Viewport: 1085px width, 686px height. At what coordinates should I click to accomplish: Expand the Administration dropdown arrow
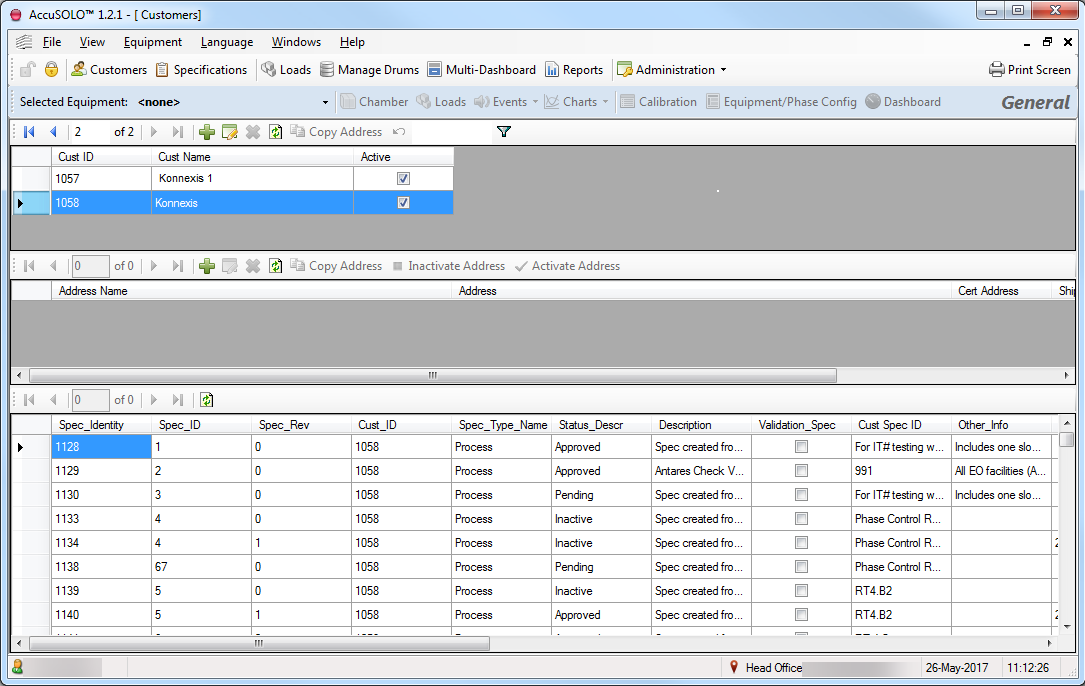point(723,70)
